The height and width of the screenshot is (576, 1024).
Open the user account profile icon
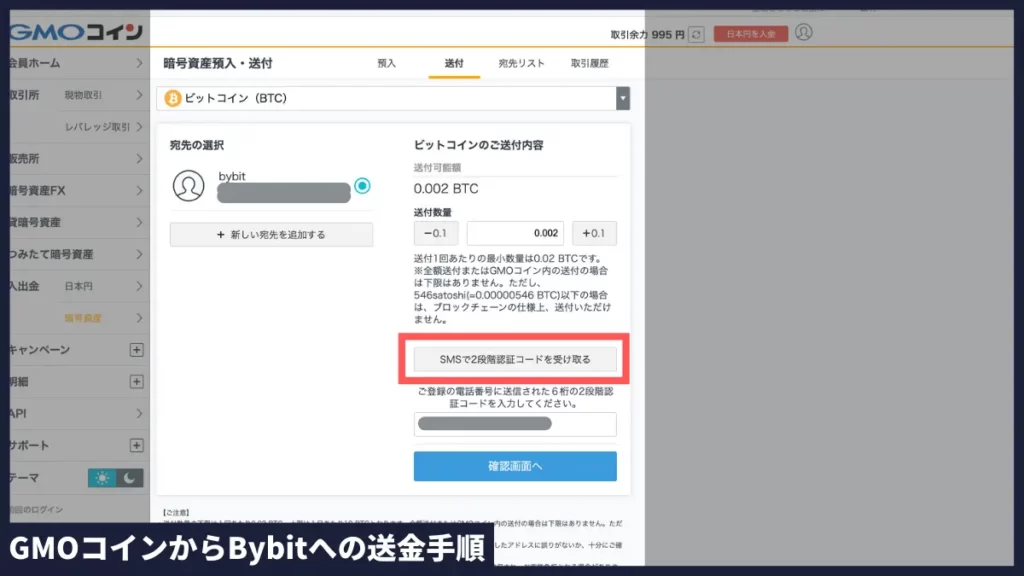[x=803, y=32]
